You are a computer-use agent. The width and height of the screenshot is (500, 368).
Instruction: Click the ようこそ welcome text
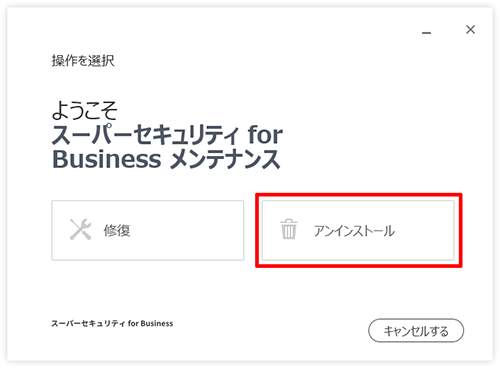85,110
